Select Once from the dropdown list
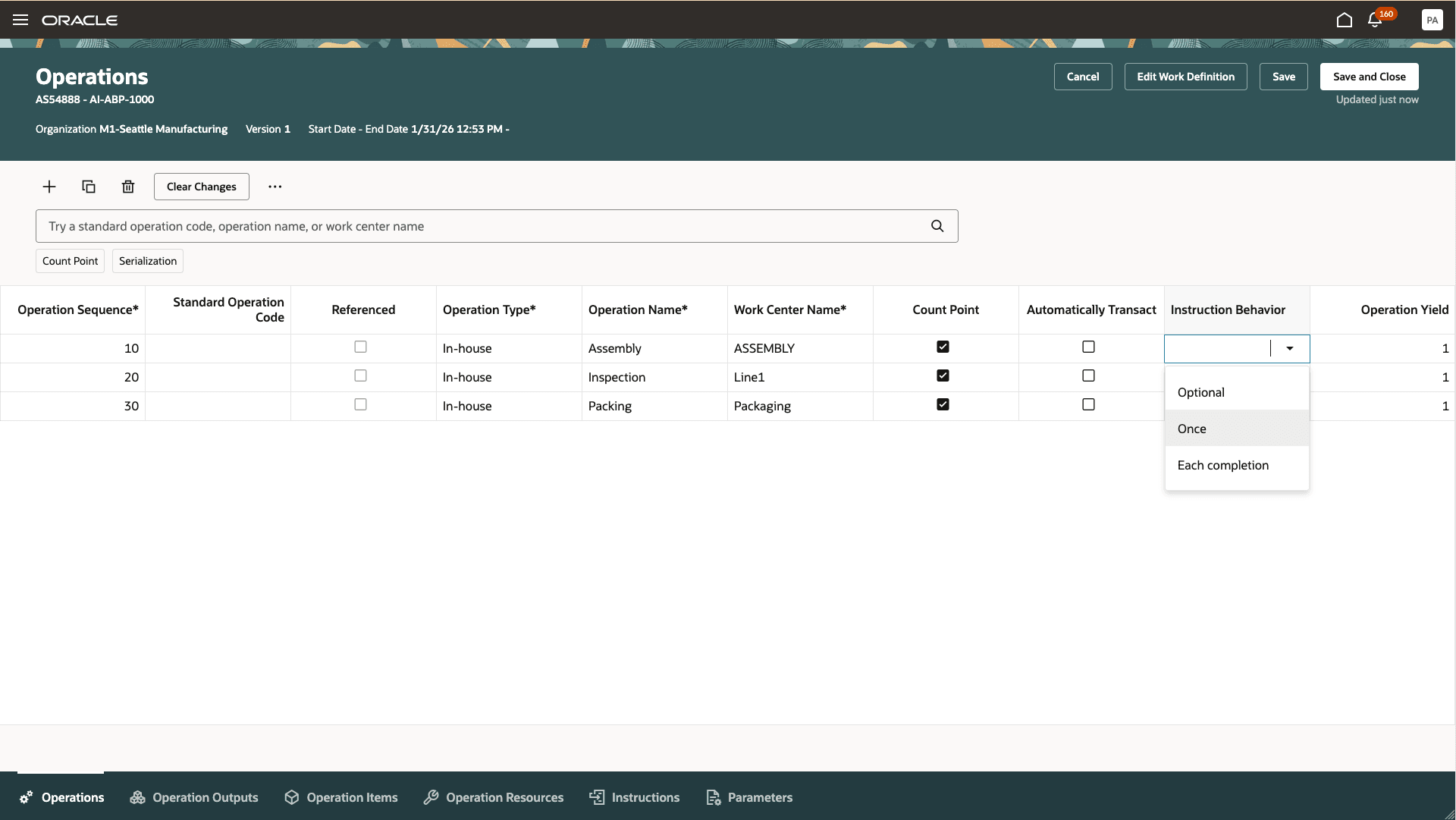Image resolution: width=1456 pixels, height=820 pixels. tap(1191, 429)
